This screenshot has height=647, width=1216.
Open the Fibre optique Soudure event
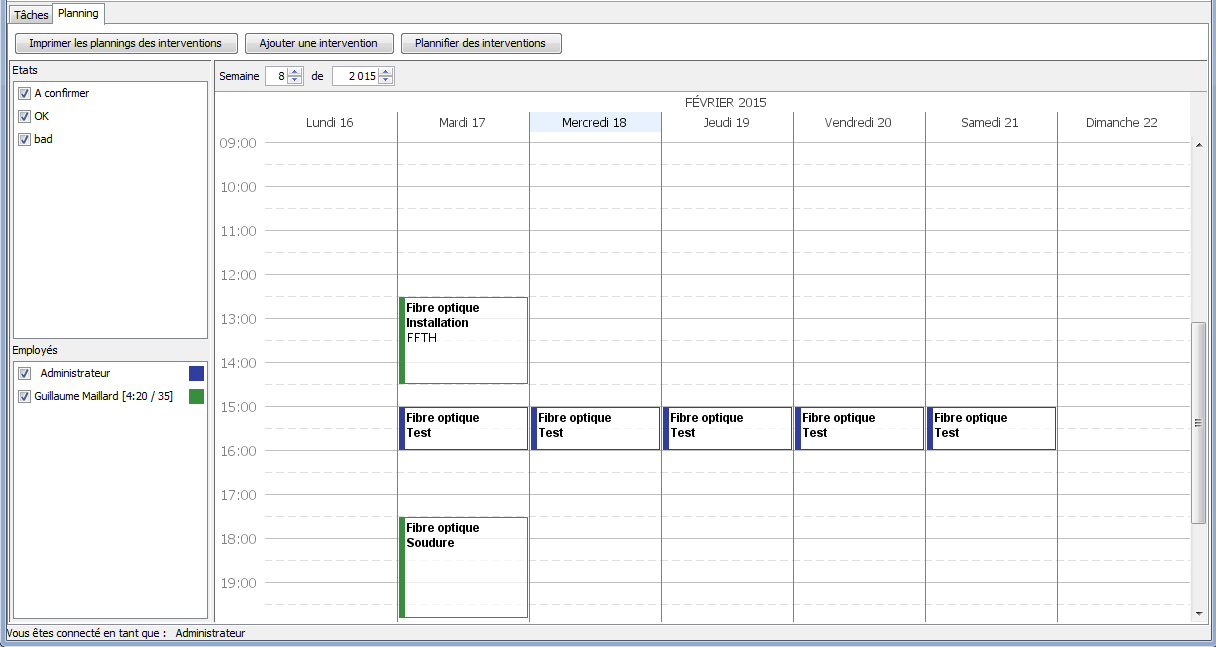[463, 567]
